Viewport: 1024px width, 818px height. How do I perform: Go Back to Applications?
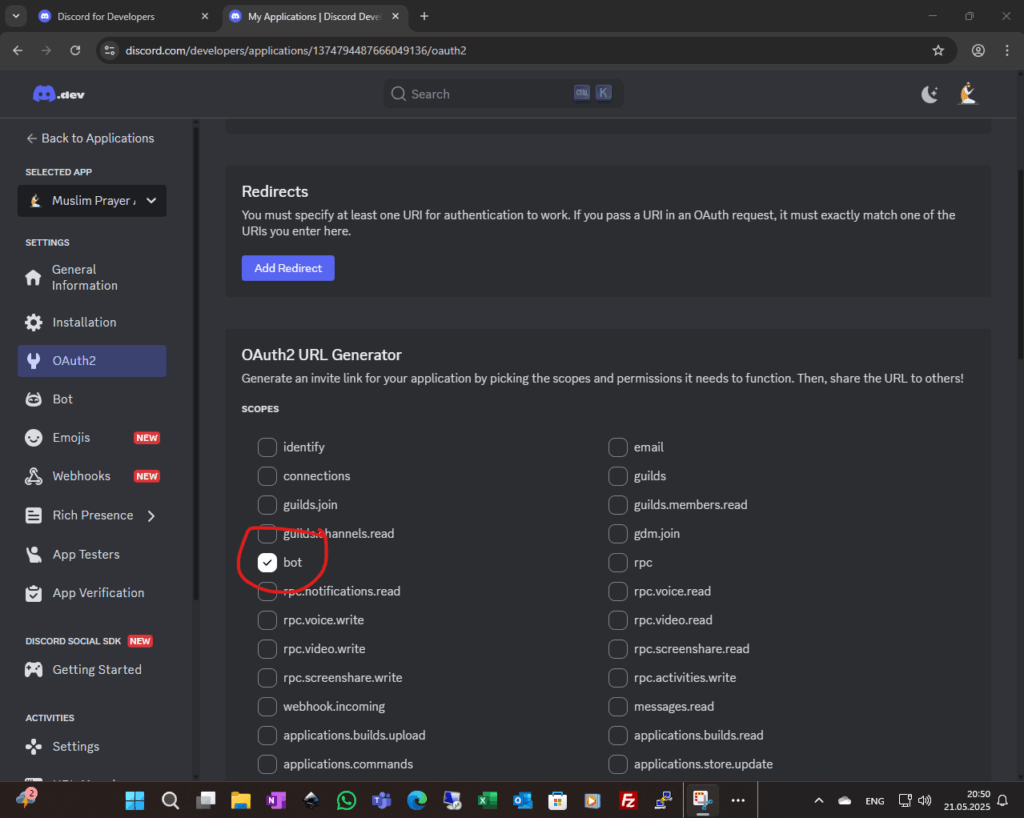(90, 138)
